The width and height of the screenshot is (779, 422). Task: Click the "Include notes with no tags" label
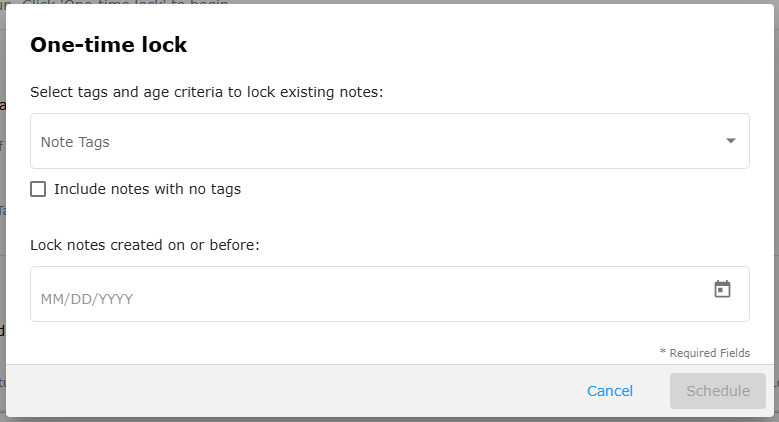click(148, 189)
